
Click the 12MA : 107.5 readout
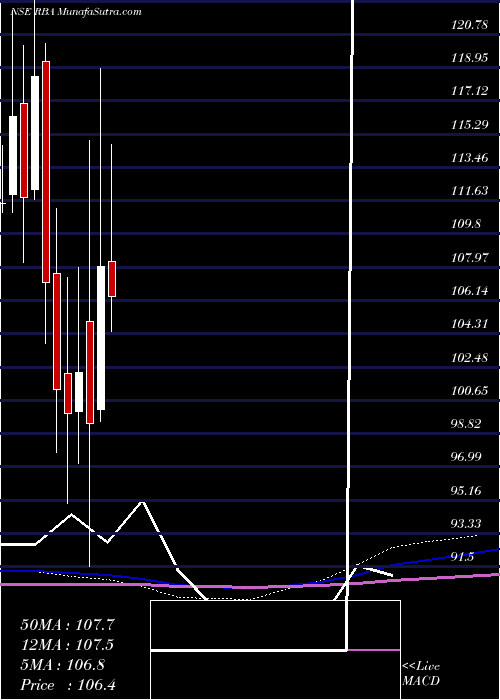[x=67, y=645]
